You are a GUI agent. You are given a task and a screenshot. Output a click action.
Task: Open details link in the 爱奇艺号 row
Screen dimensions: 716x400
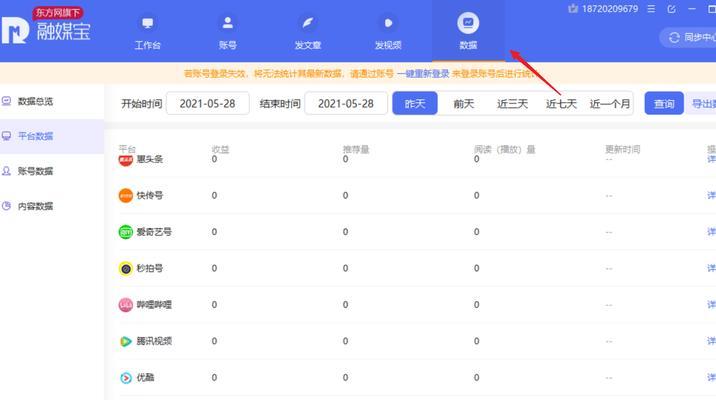[x=711, y=232]
